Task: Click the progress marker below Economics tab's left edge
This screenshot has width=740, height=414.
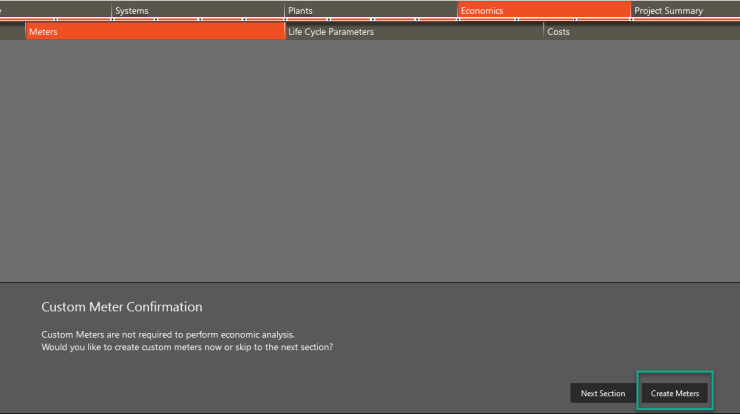Action: (x=458, y=19)
